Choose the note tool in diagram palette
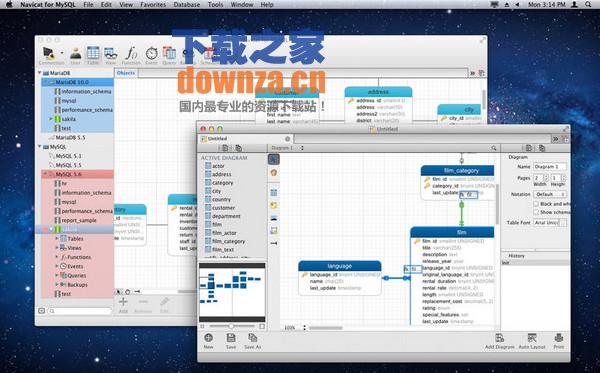 [x=274, y=205]
